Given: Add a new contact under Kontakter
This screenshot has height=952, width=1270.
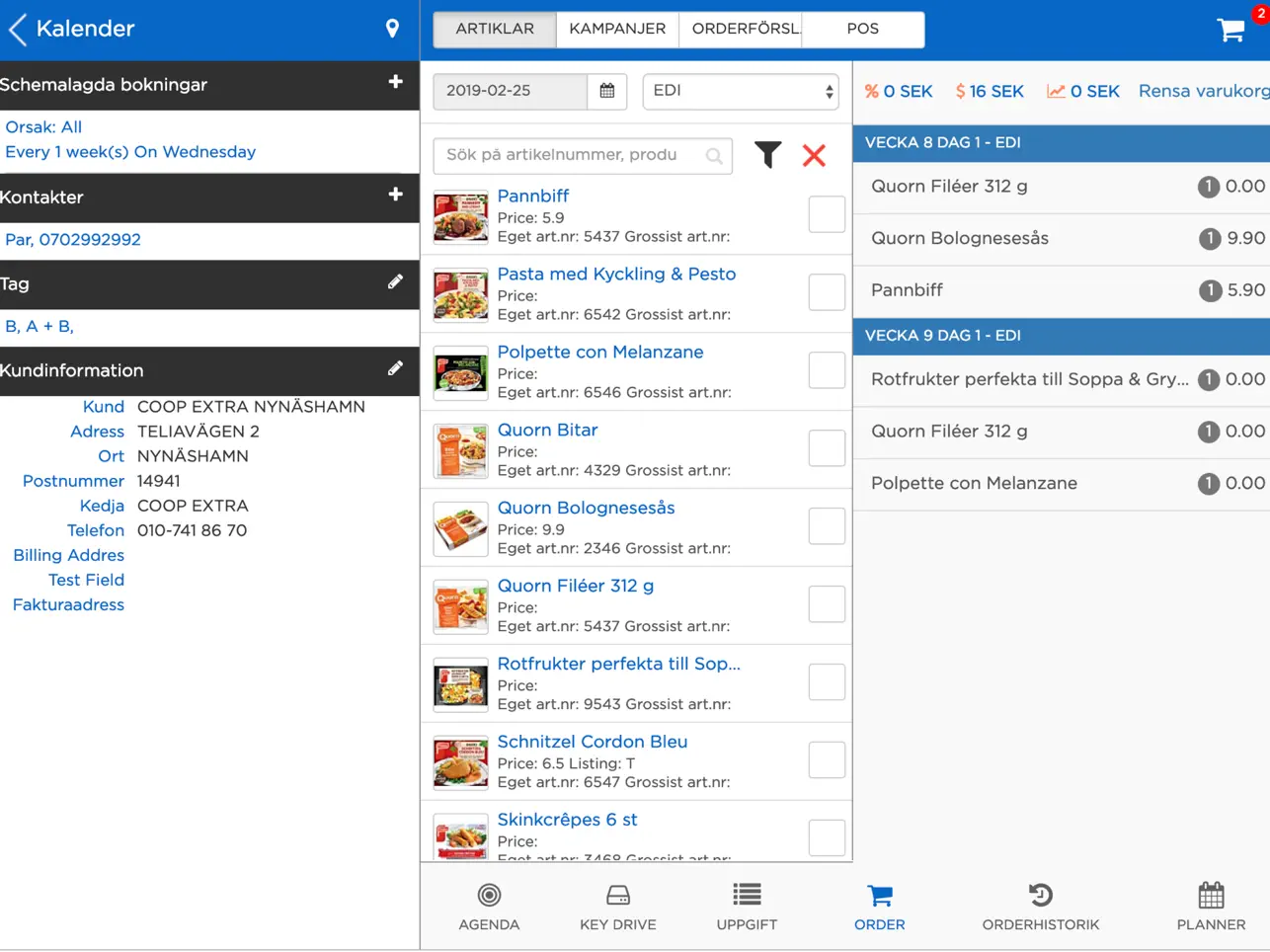Looking at the screenshot, I should point(396,195).
